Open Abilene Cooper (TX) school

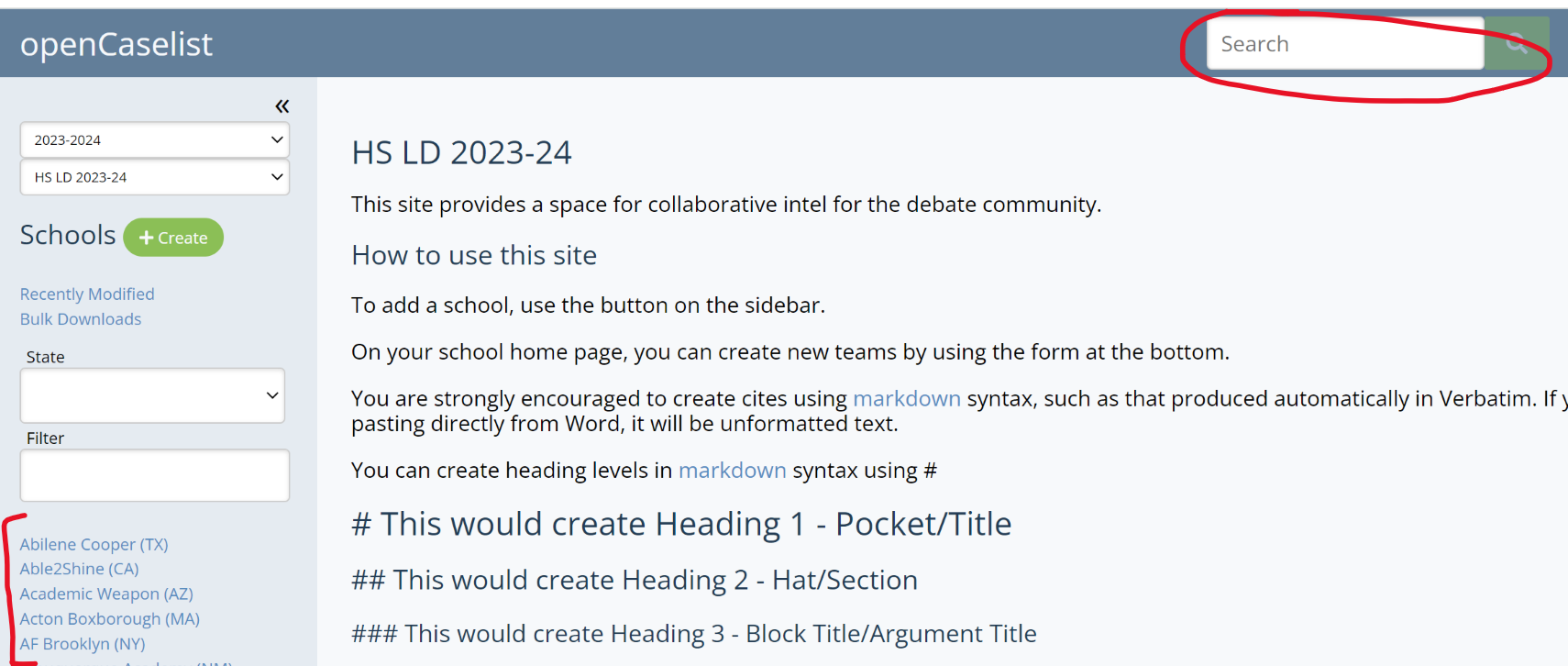pyautogui.click(x=94, y=544)
